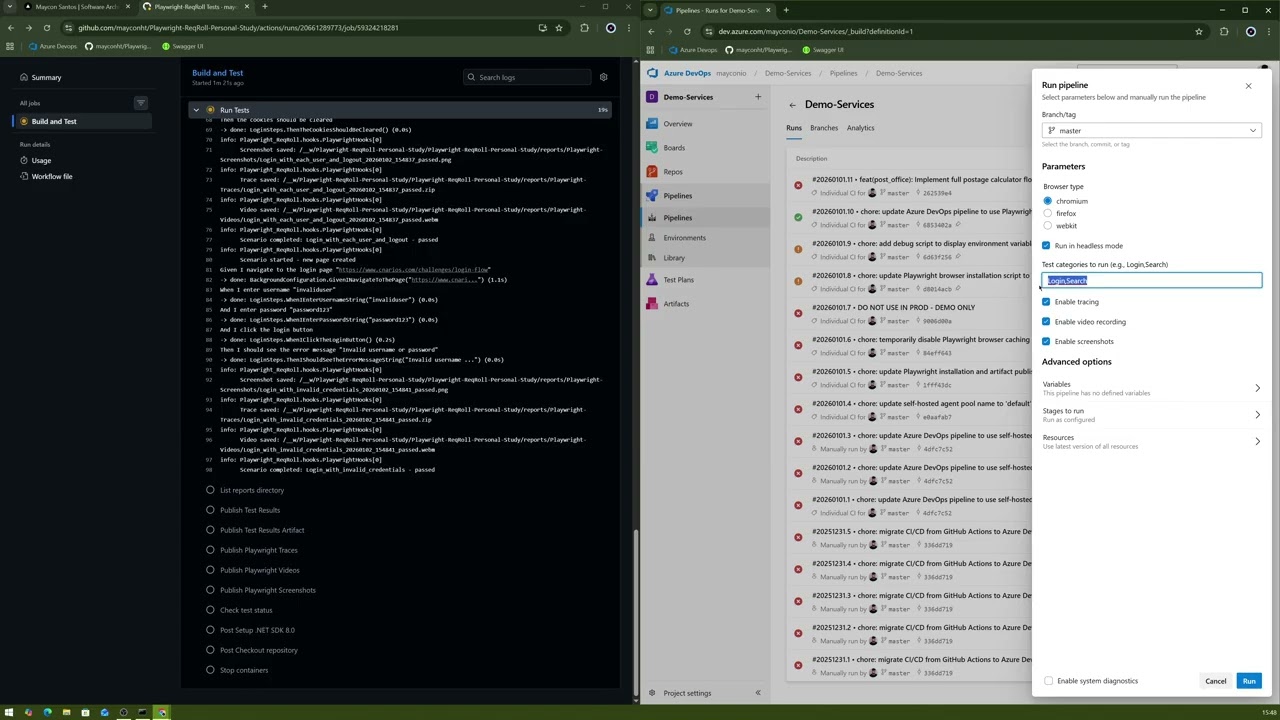1280x720 pixels.
Task: Open the Summary page in GitHub sidebar
Action: [46, 77]
